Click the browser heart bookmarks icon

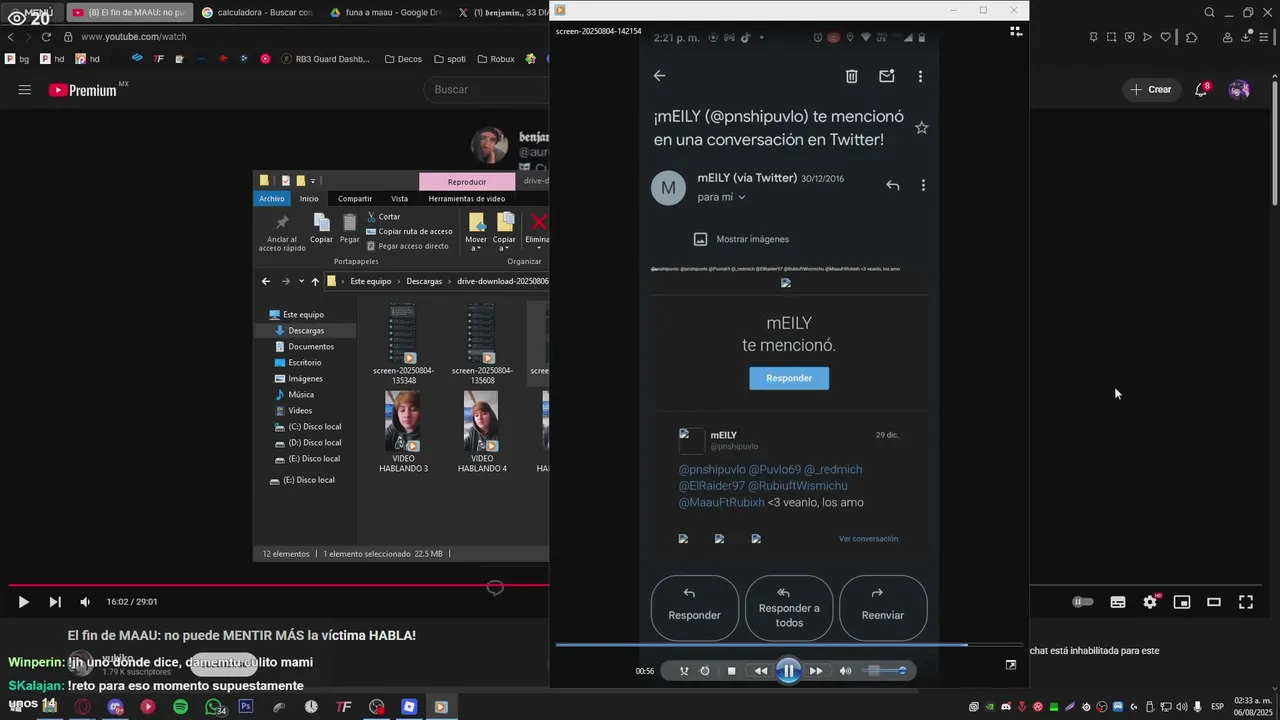pyautogui.click(x=1165, y=37)
